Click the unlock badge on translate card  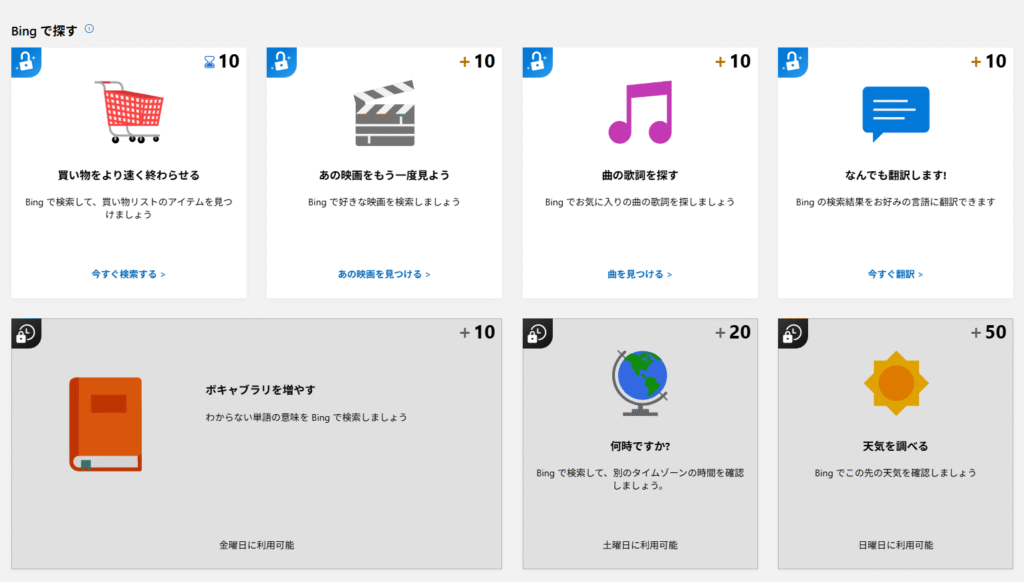point(793,62)
